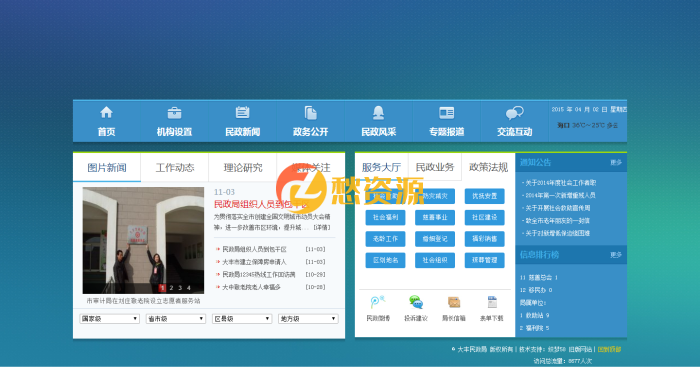This screenshot has width=700, height=376.
Task: Show slide 2 of the photo carousel
Action: coord(171,288)
